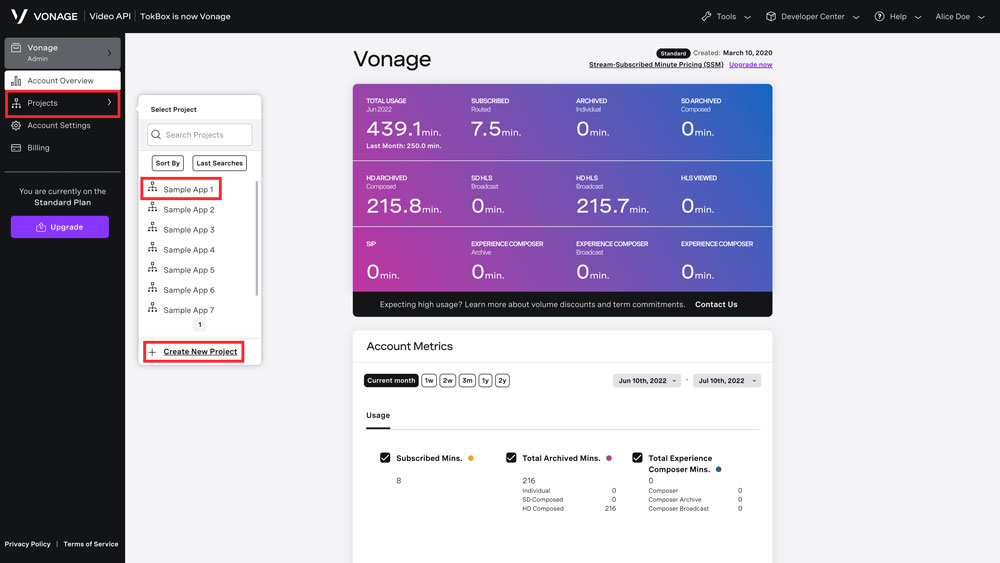This screenshot has height=563, width=1000.
Task: Select the Current month range
Action: [391, 381]
